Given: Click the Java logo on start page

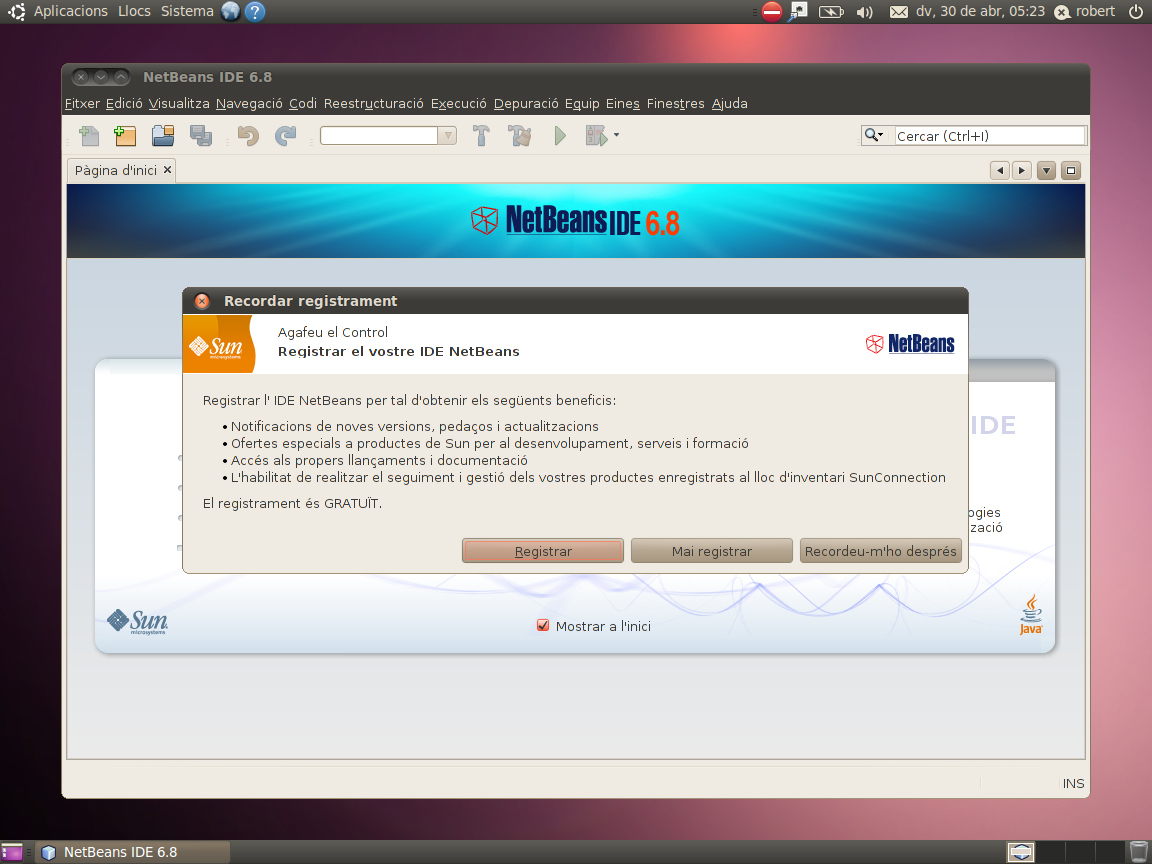Looking at the screenshot, I should tap(1031, 614).
